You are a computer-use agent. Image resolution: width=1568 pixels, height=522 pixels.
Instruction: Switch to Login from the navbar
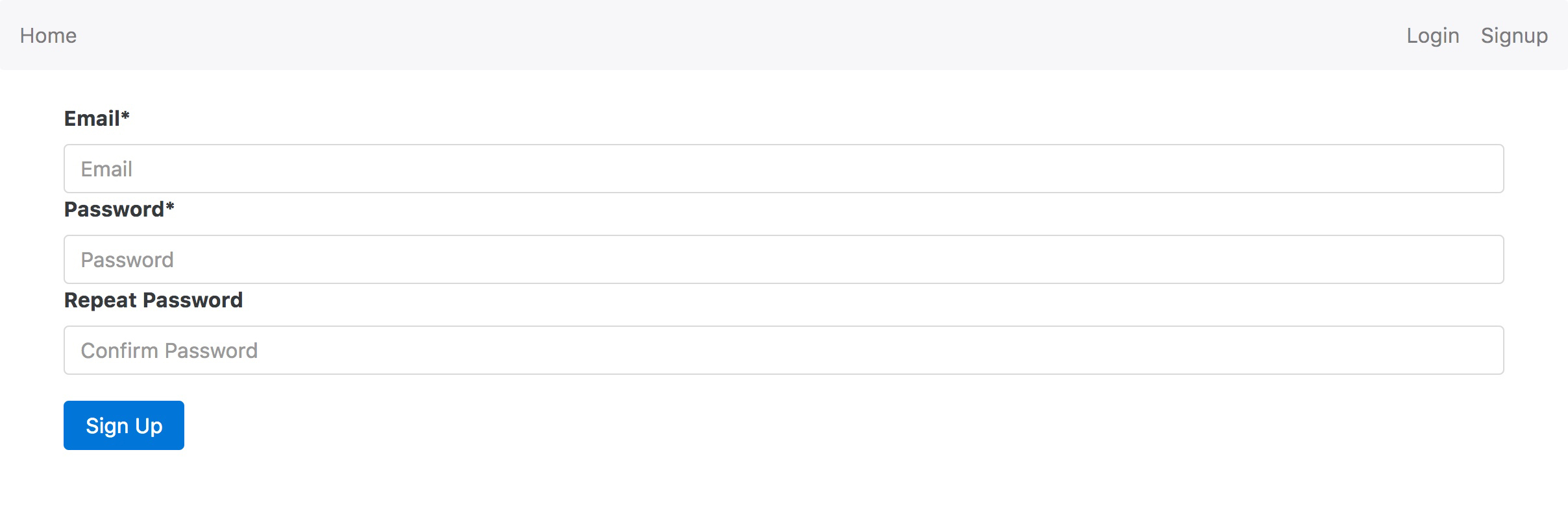(1432, 35)
